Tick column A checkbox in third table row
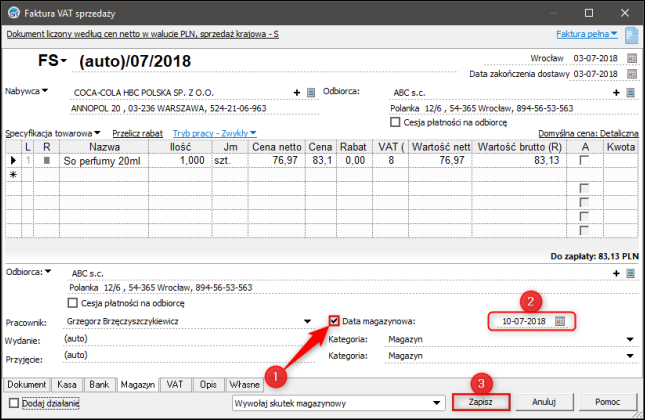The width and height of the screenshot is (645, 420). (584, 188)
